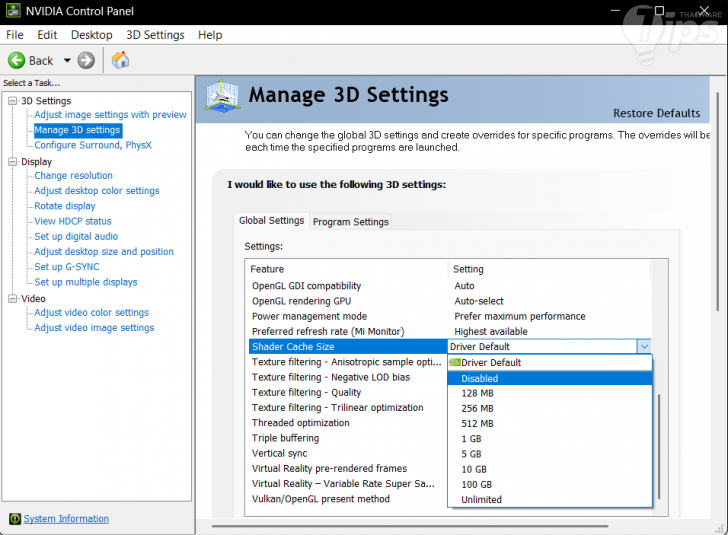Screen dimensions: 728x535
Task: Select the Threaded optimization row
Action: point(348,423)
